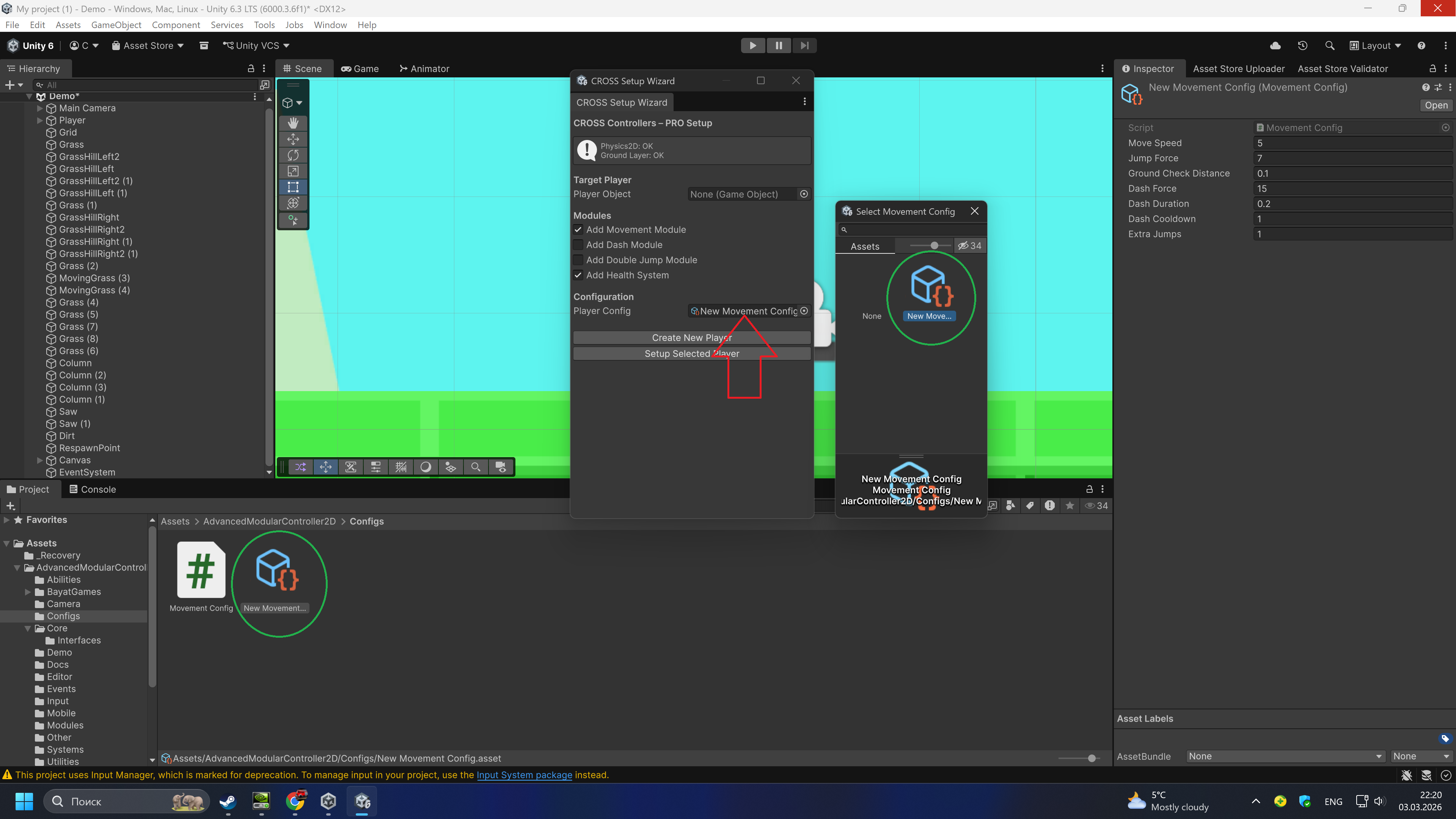Switch to the Game tab
This screenshot has height=819, width=1456.
pyautogui.click(x=360, y=68)
